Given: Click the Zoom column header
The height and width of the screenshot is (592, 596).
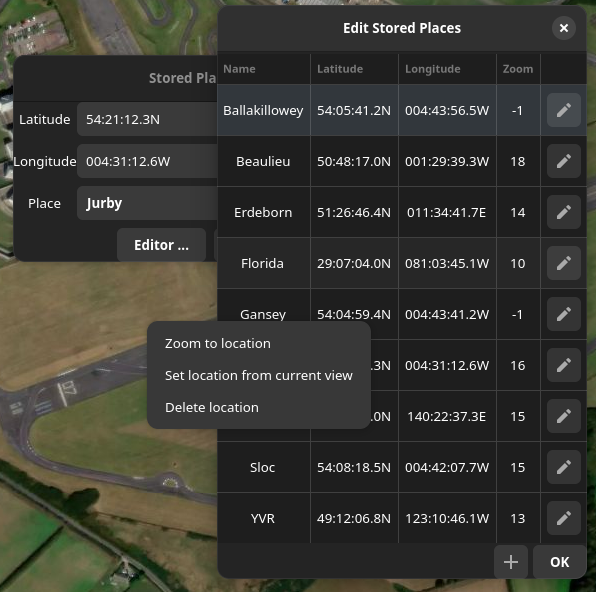Looking at the screenshot, I should pyautogui.click(x=518, y=69).
